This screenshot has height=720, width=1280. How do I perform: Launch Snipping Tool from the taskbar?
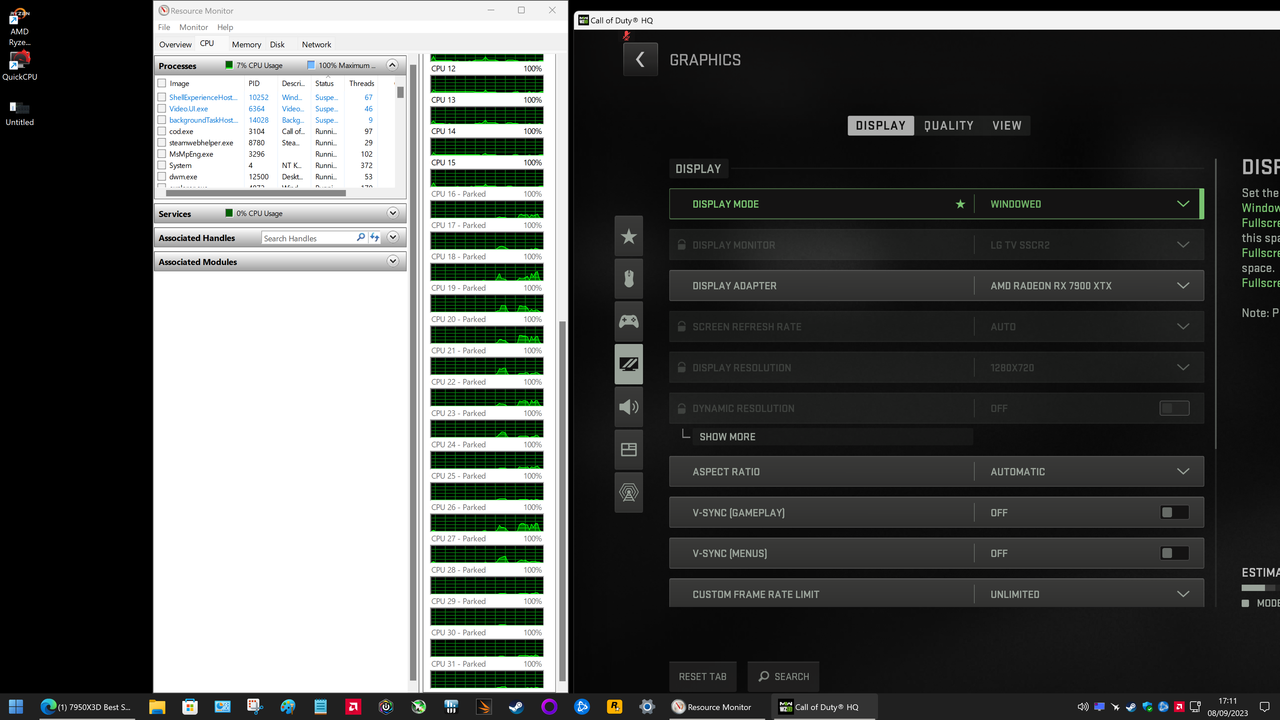pyautogui.click(x=255, y=706)
